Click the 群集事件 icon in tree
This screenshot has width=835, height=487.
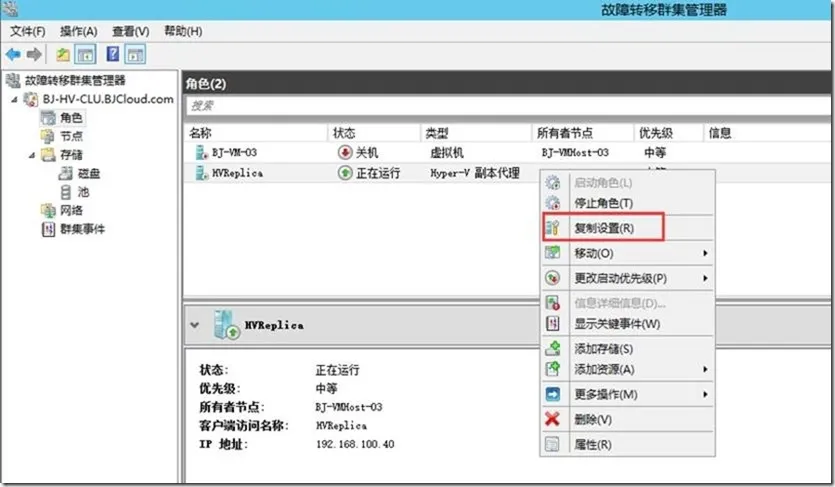coord(48,229)
